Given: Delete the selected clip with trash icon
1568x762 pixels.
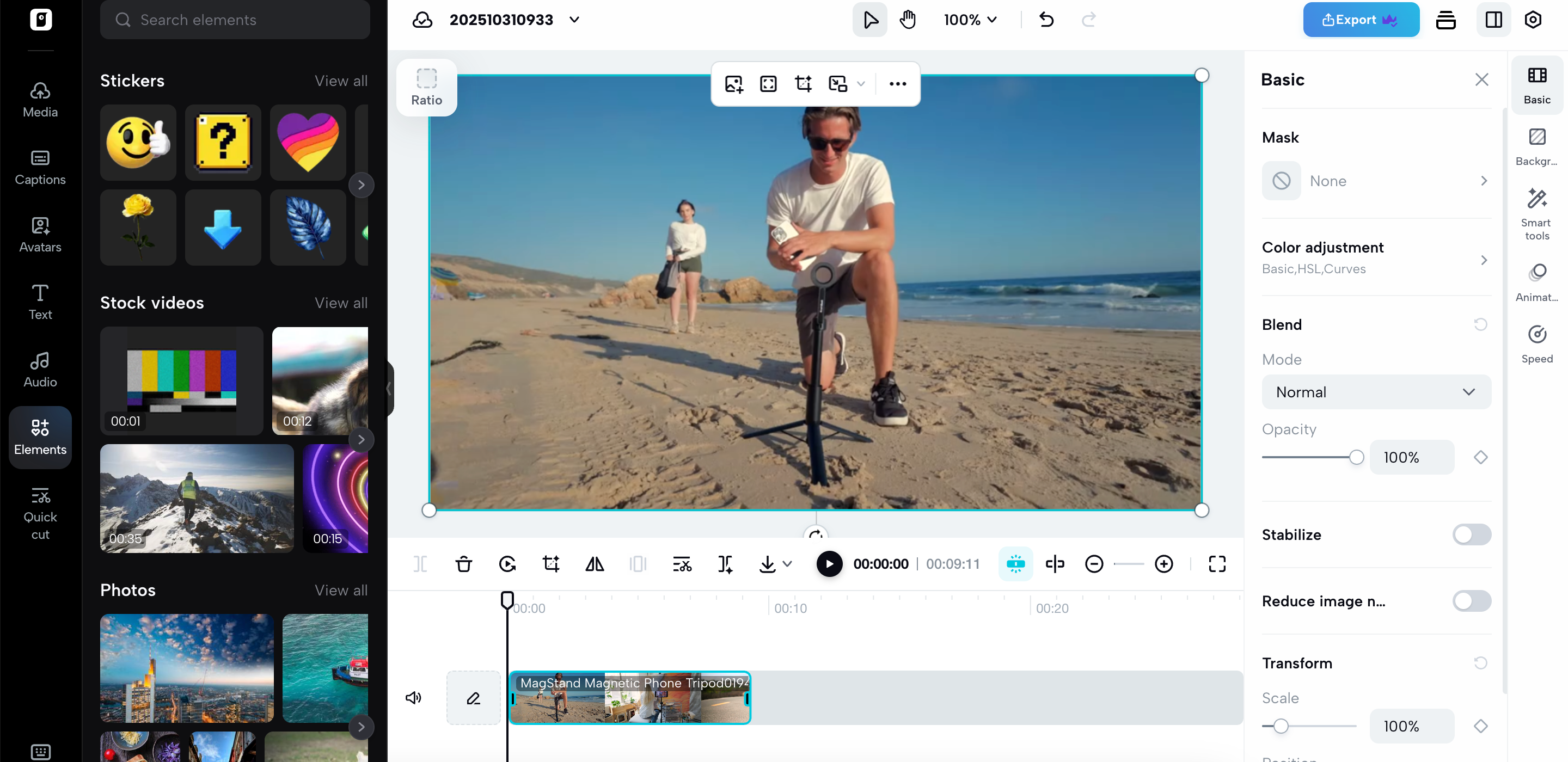Looking at the screenshot, I should [x=464, y=563].
